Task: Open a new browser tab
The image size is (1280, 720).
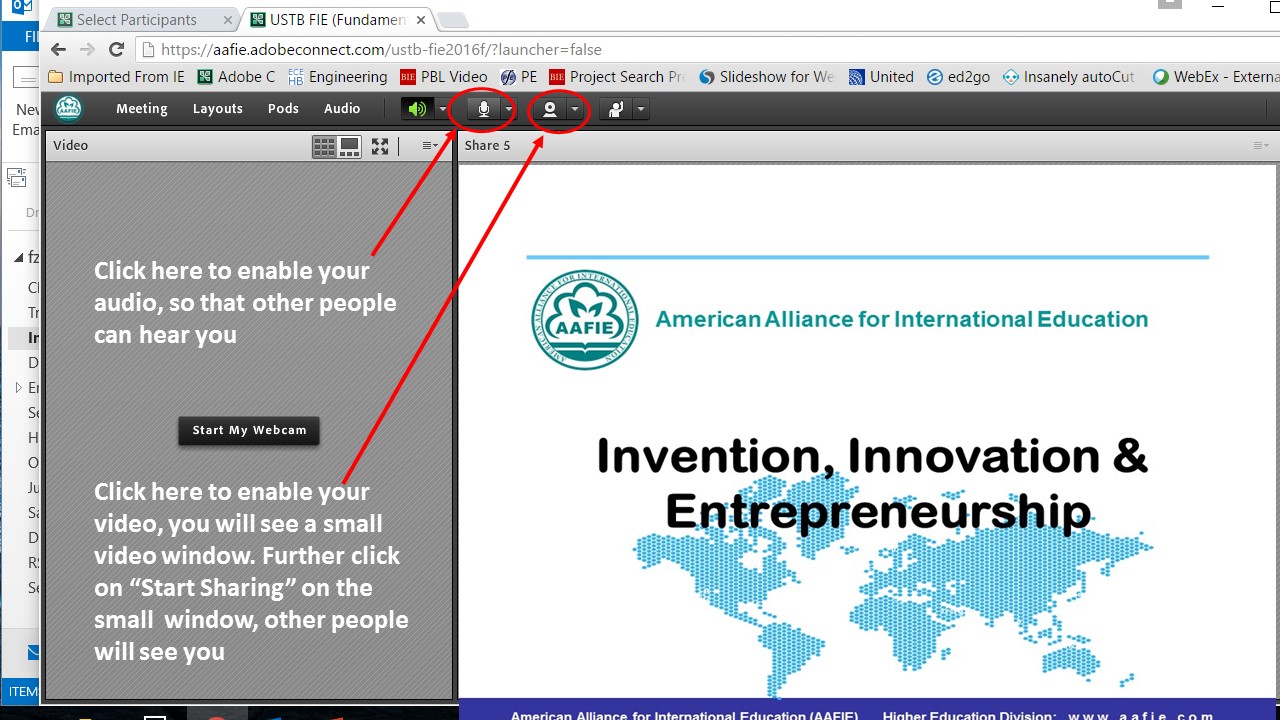Action: (x=452, y=19)
